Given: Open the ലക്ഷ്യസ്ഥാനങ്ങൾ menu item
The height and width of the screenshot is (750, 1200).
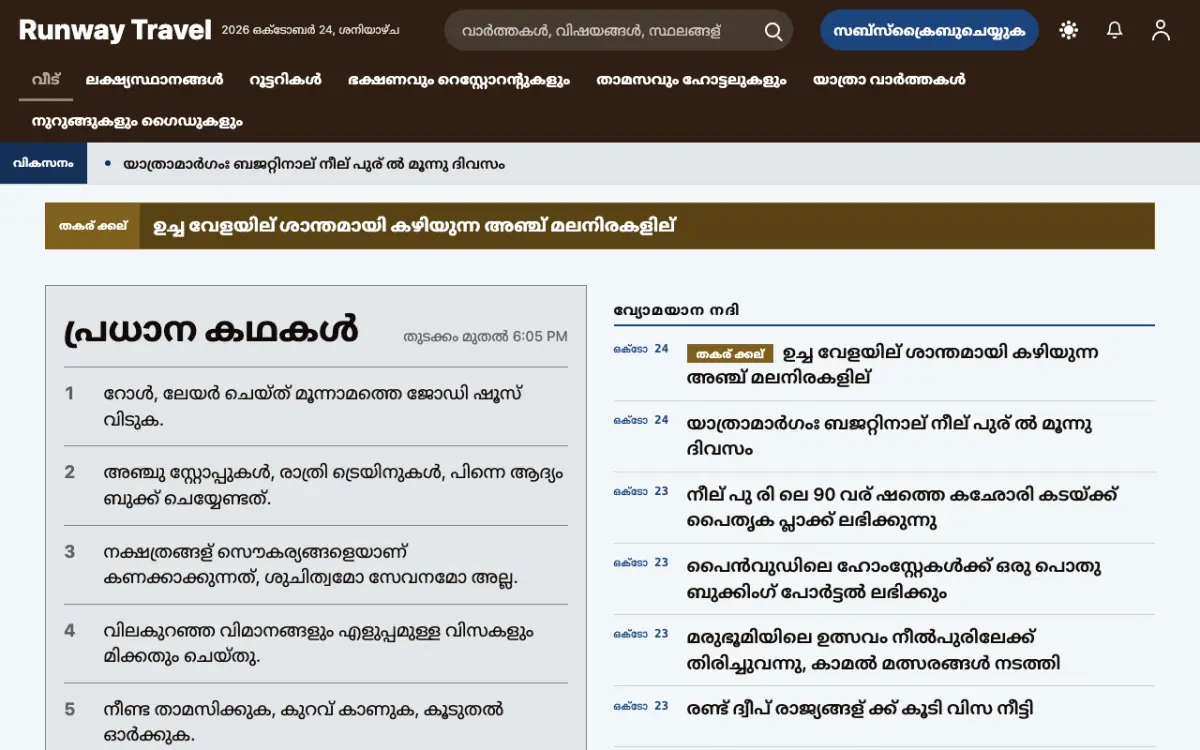Looking at the screenshot, I should click(x=154, y=80).
